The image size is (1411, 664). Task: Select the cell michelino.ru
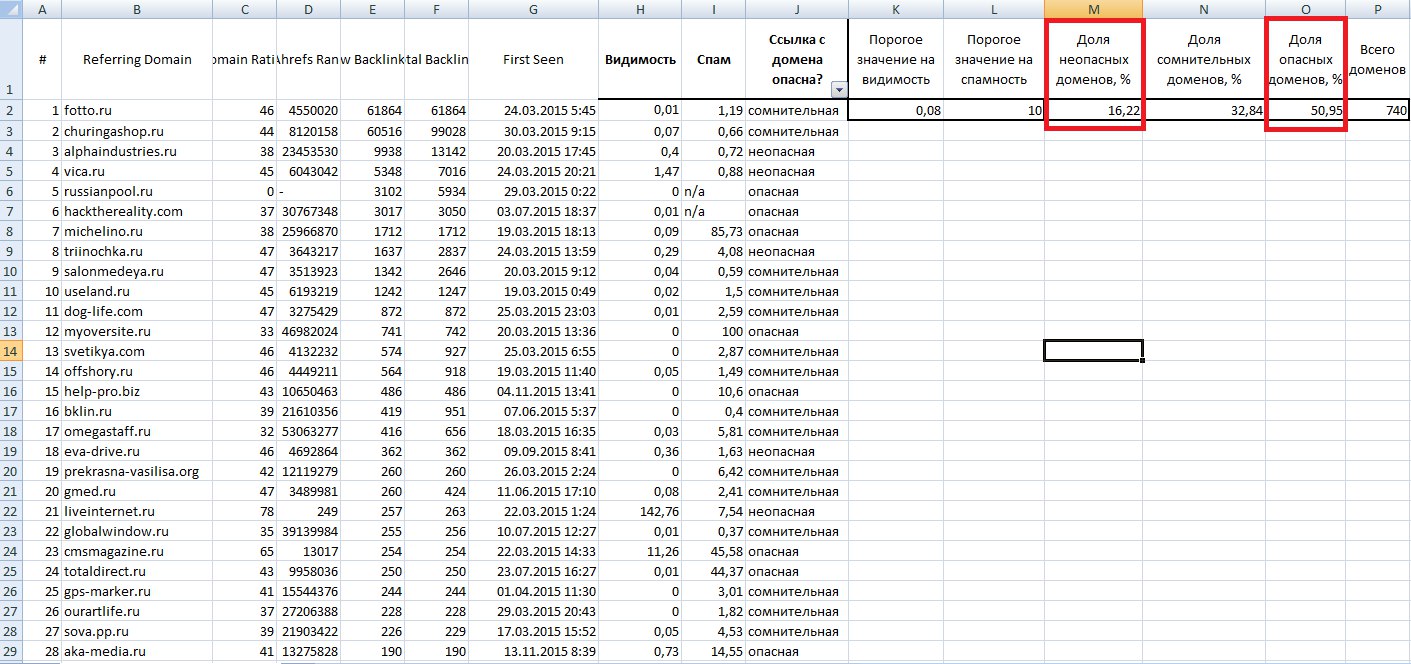(136, 231)
